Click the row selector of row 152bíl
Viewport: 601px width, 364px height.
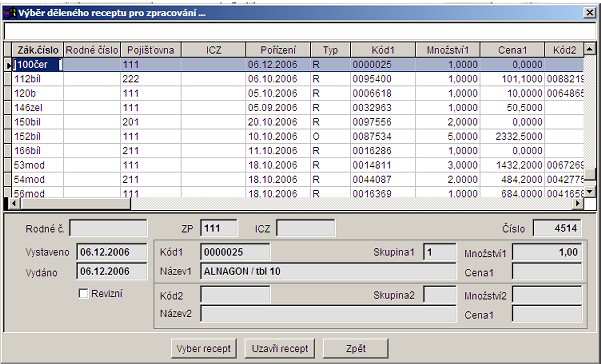click(8, 136)
